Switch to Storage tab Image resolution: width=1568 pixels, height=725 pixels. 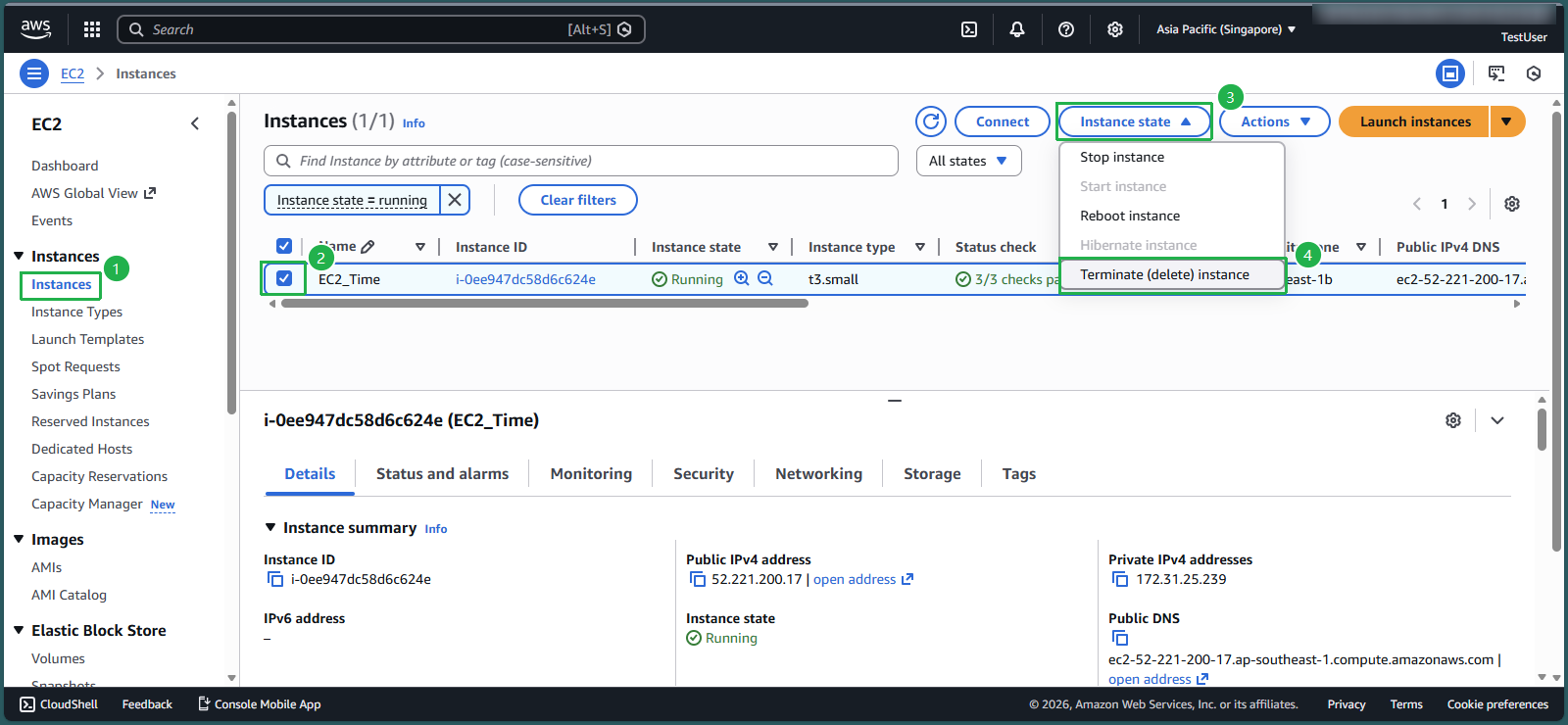(x=932, y=473)
